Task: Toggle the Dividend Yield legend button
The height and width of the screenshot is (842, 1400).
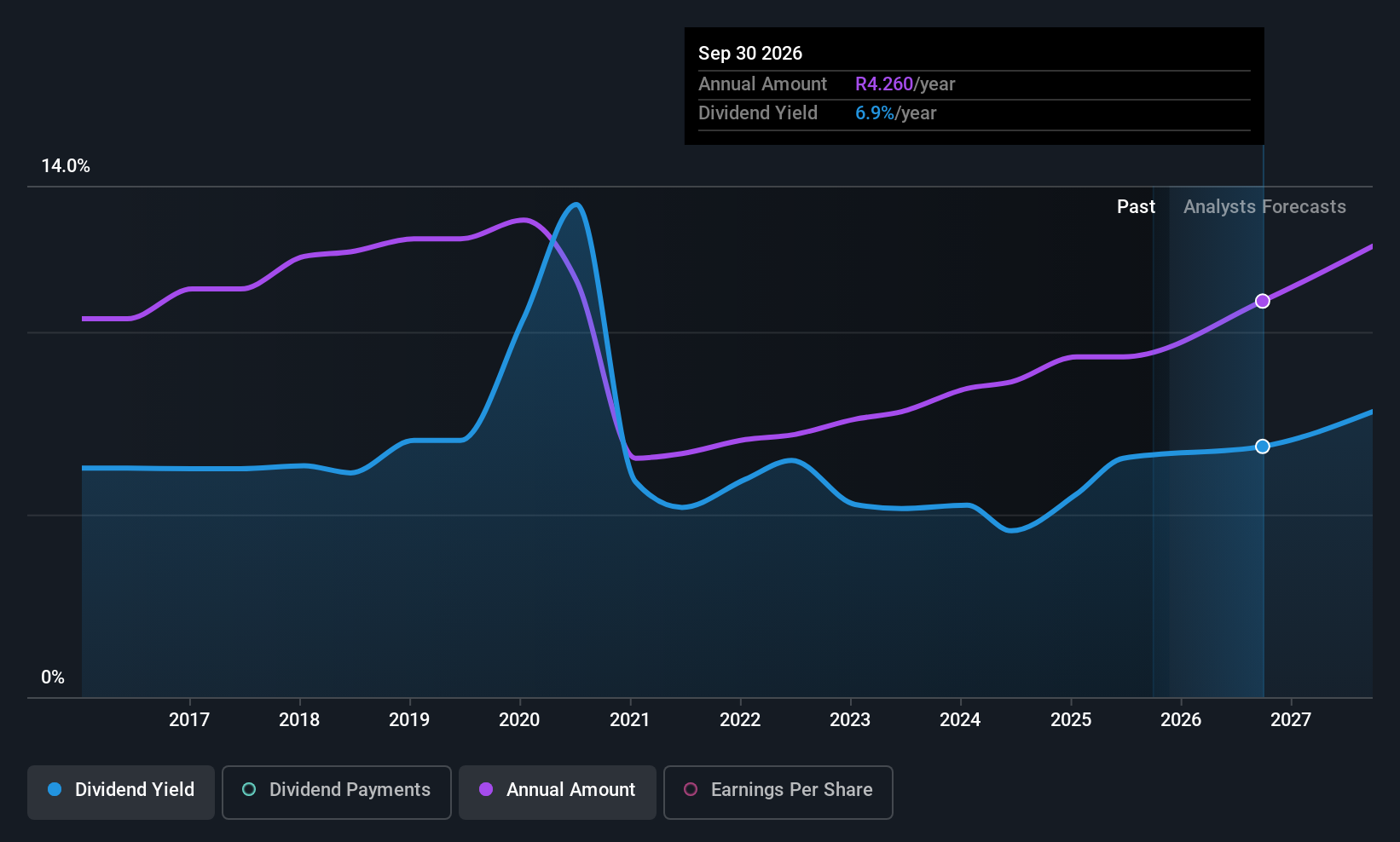Action: point(121,792)
